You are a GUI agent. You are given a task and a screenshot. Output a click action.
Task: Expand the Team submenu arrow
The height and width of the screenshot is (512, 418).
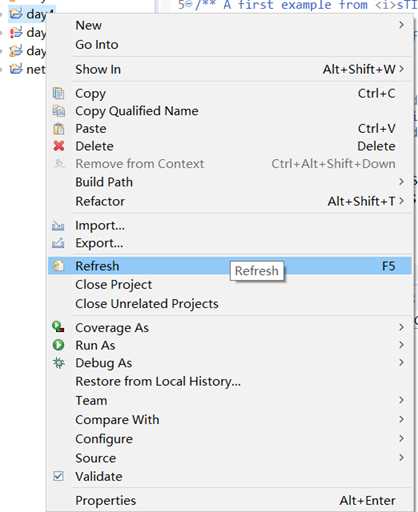coord(402,400)
